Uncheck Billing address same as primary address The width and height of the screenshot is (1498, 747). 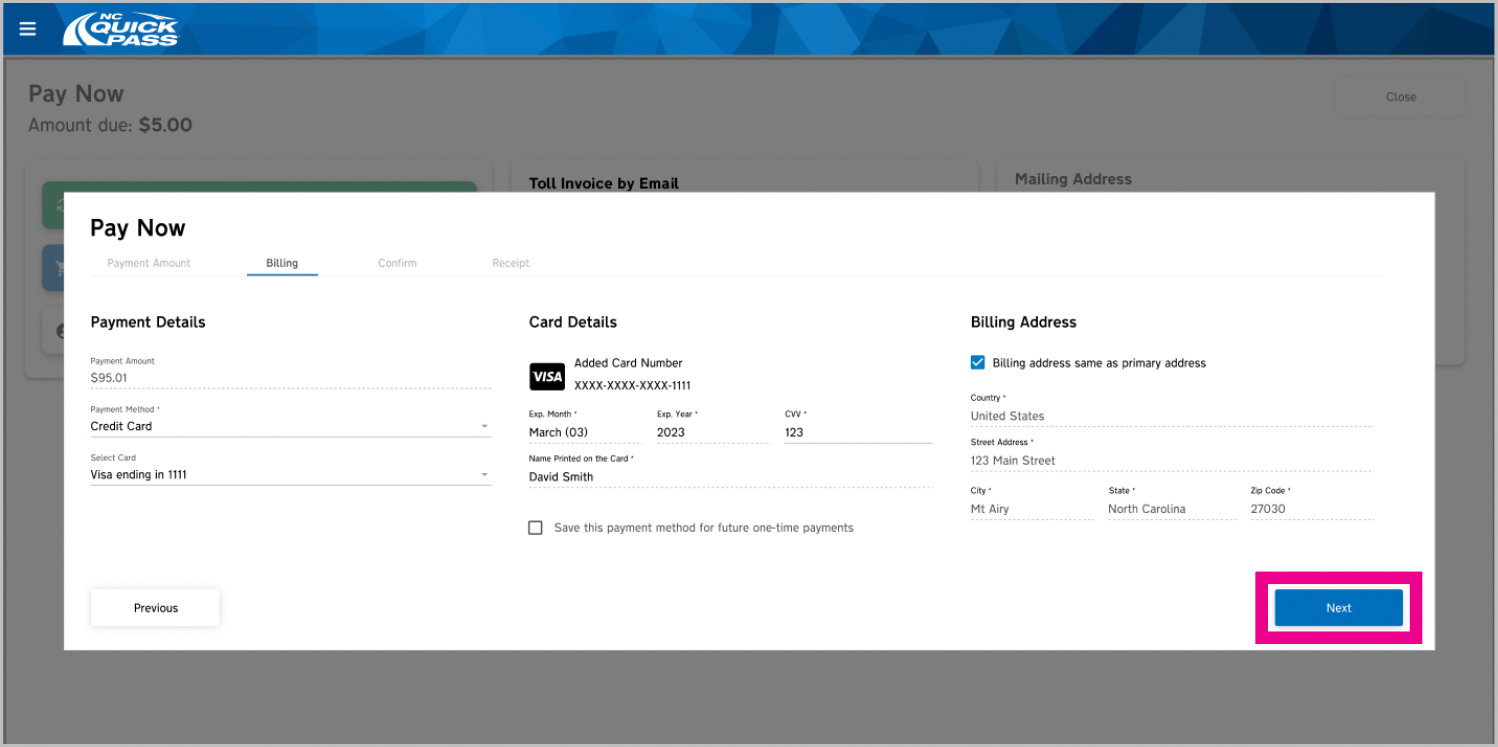point(978,363)
